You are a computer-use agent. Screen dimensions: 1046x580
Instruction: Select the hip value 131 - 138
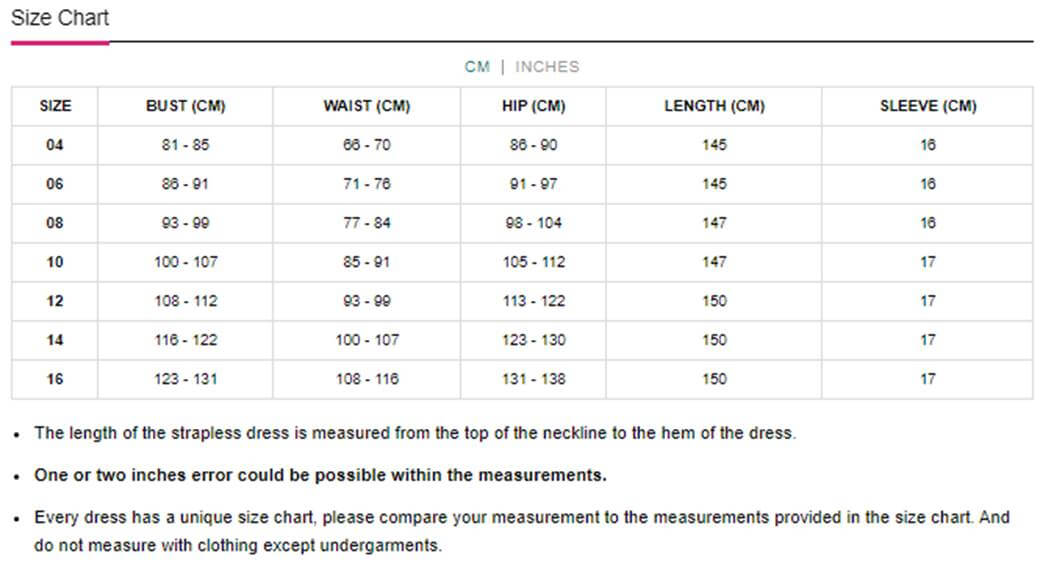tap(533, 379)
